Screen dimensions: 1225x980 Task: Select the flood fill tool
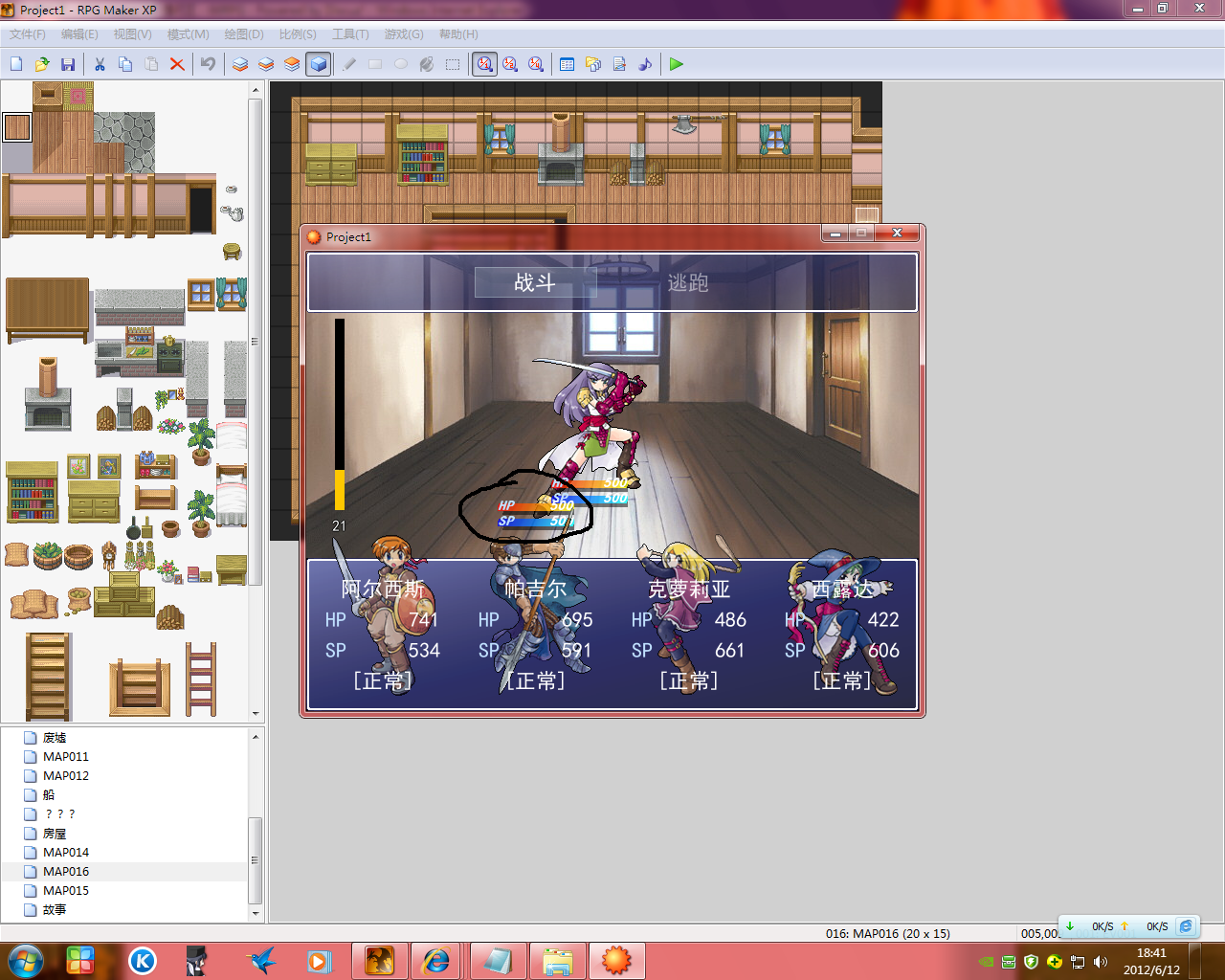[x=427, y=64]
